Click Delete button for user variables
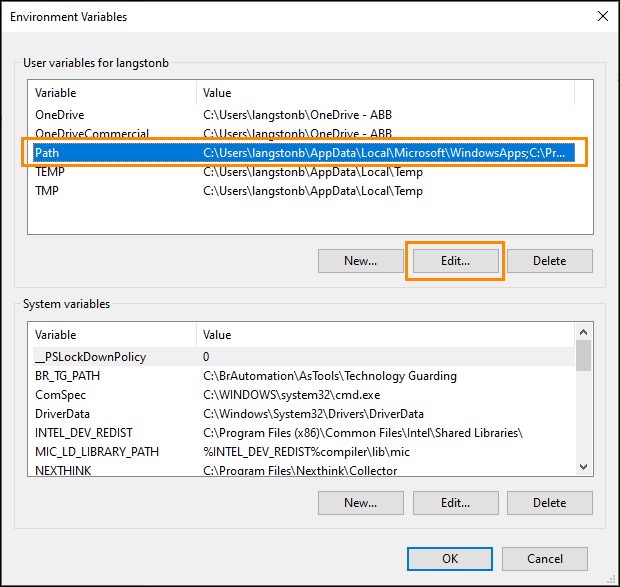620x587 pixels. [549, 261]
